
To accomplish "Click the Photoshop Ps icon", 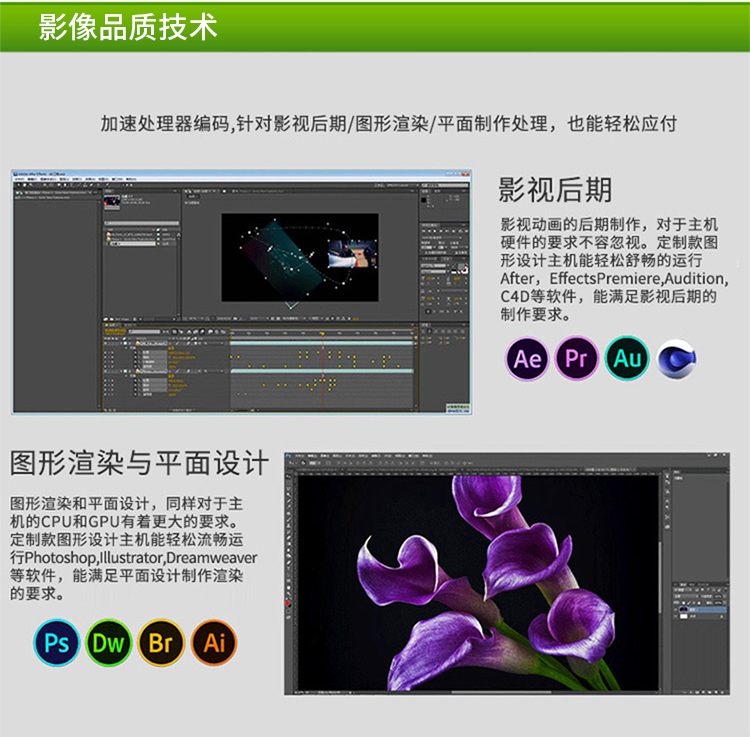I will point(57,643).
